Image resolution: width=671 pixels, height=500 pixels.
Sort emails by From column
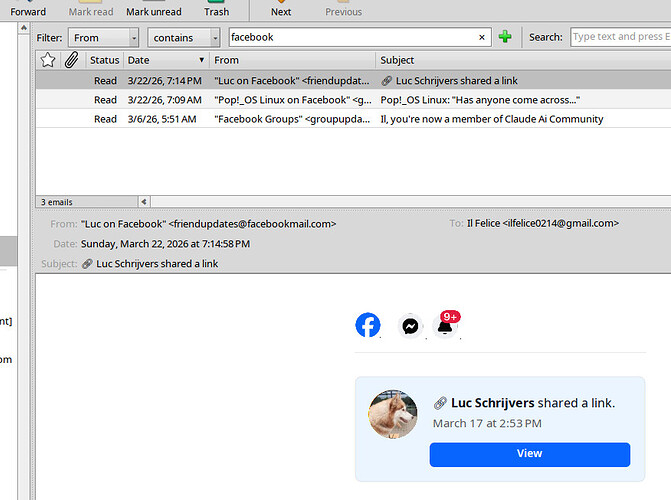(292, 60)
